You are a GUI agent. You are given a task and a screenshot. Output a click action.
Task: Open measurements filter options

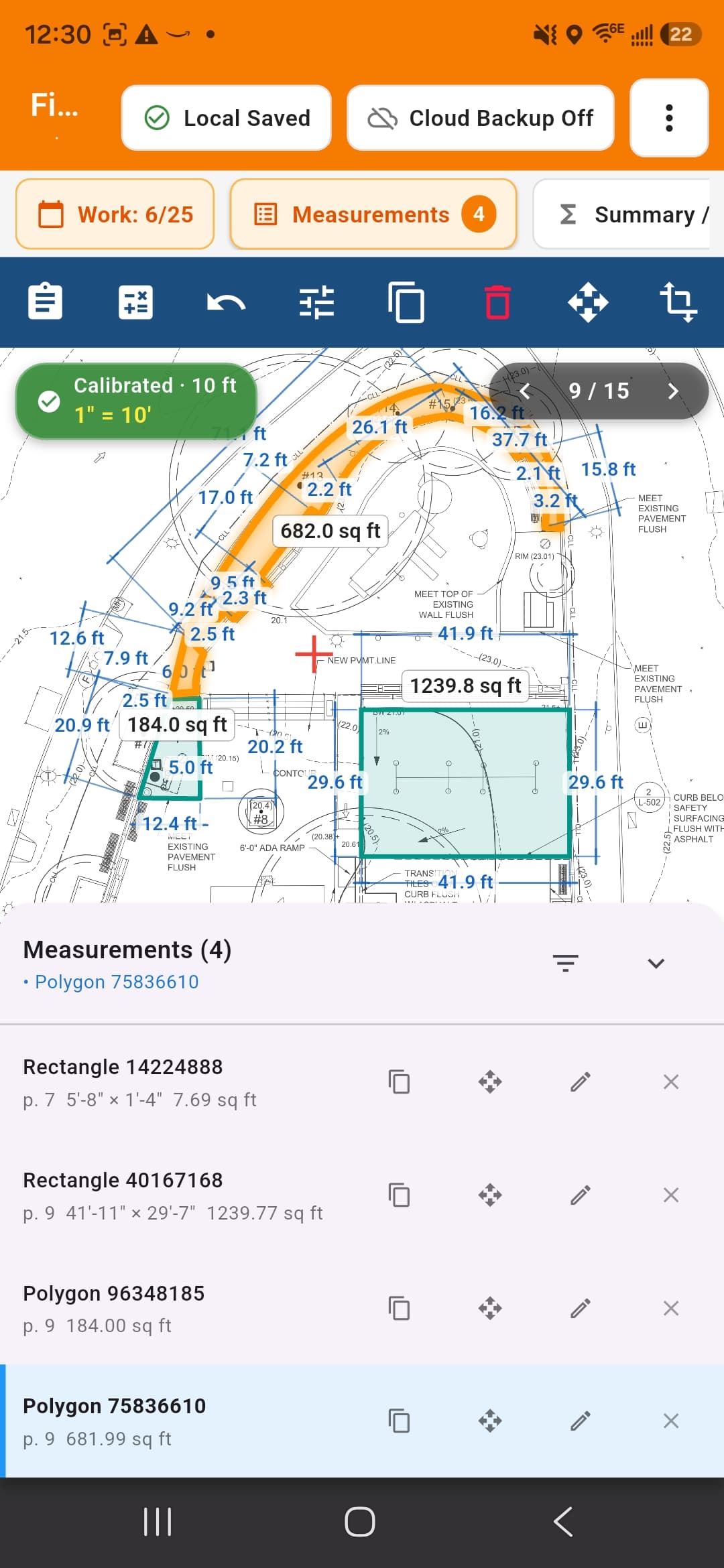click(565, 964)
